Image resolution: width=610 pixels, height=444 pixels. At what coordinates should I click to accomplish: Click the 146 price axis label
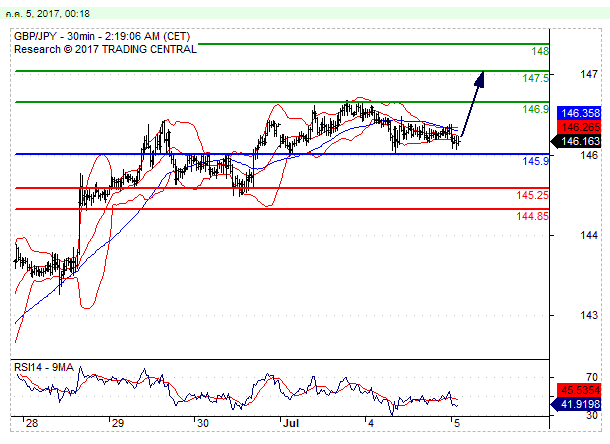click(x=589, y=155)
